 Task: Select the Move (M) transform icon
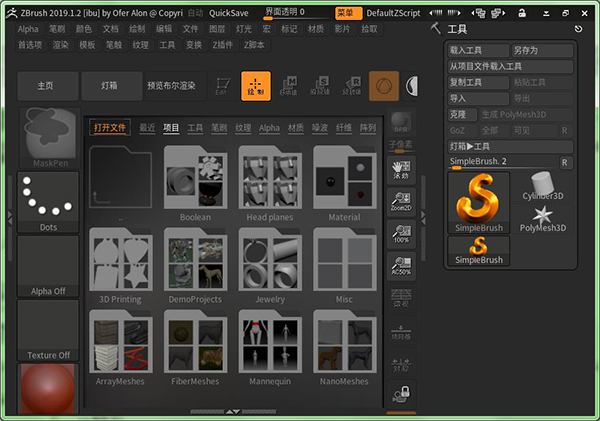pos(289,86)
